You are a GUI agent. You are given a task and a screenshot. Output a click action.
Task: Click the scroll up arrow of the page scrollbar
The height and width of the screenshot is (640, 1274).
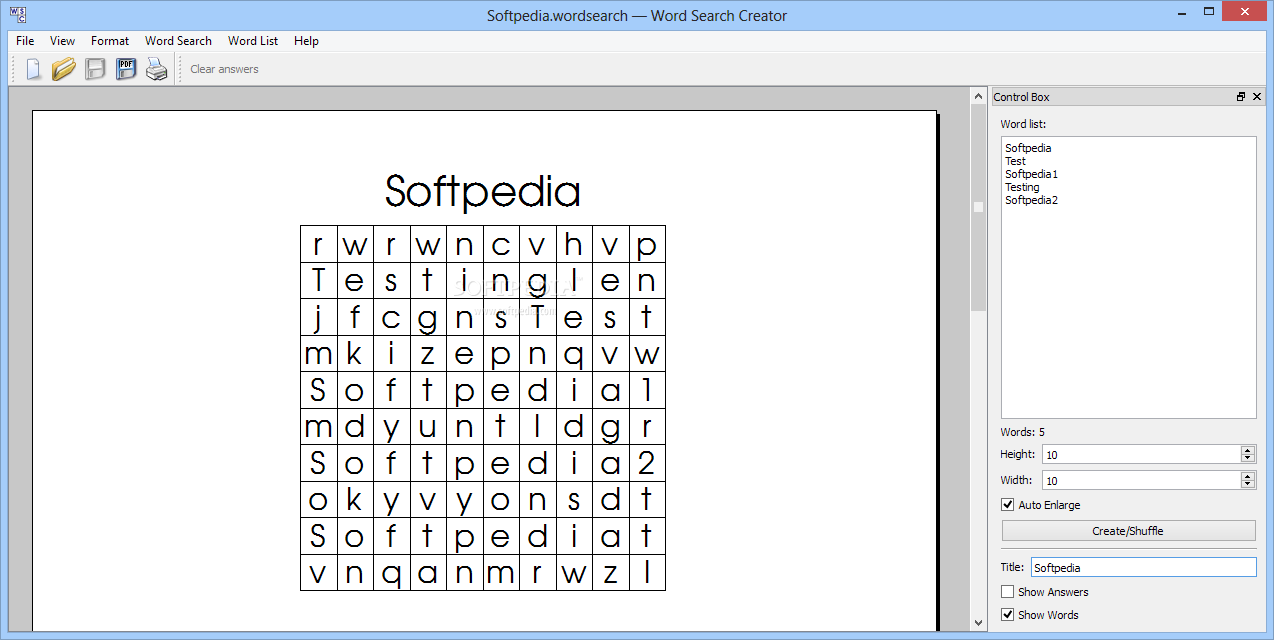coord(978,96)
